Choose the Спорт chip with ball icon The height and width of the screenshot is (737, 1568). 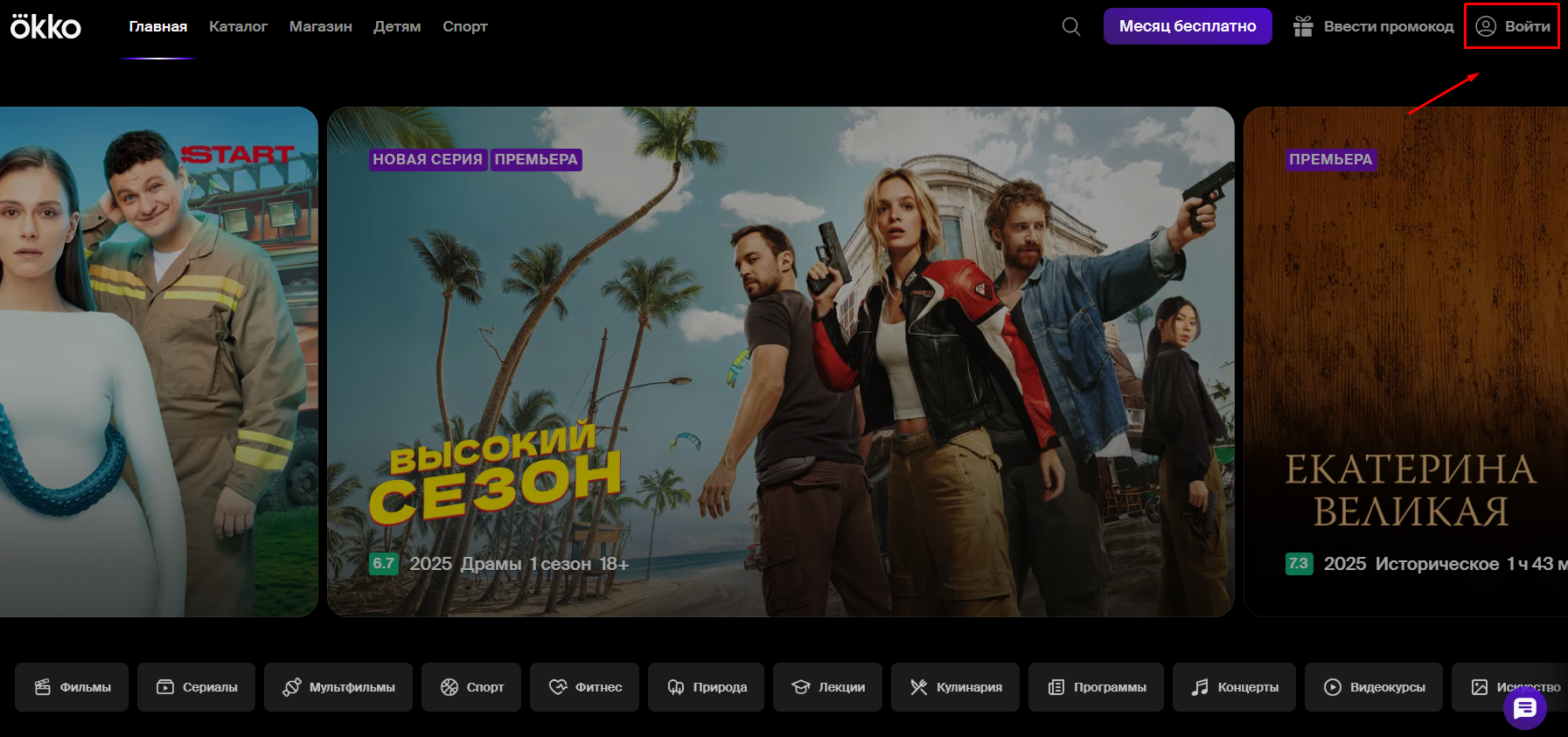coord(471,687)
